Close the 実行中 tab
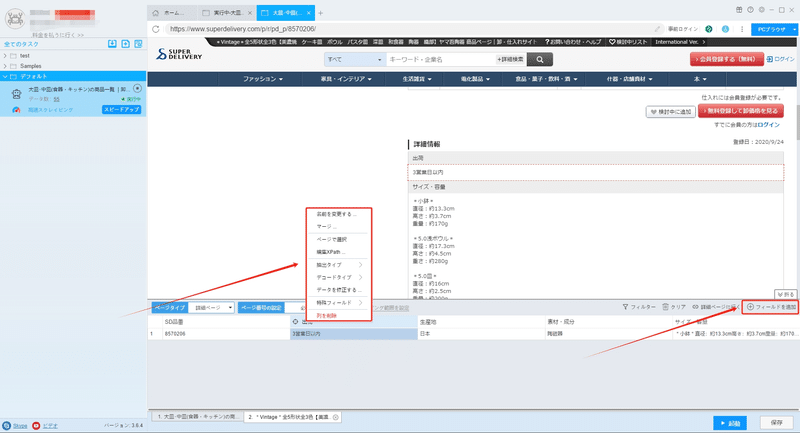This screenshot has width=800, height=433. pos(249,13)
